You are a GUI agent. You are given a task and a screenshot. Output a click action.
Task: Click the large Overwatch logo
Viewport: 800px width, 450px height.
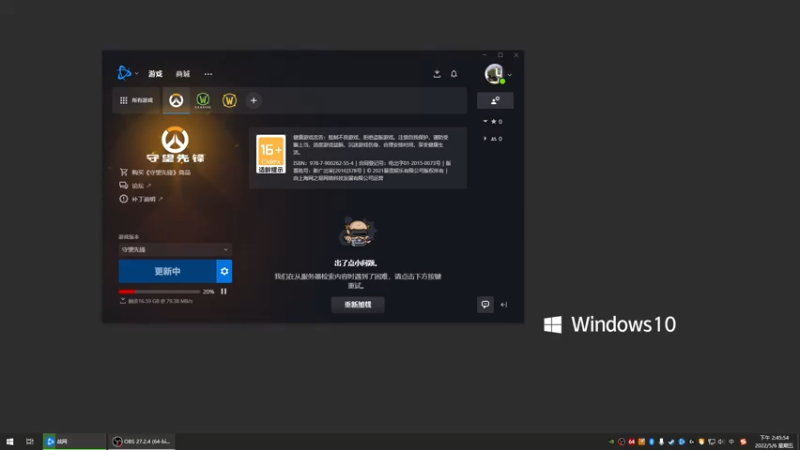pyautogui.click(x=175, y=144)
